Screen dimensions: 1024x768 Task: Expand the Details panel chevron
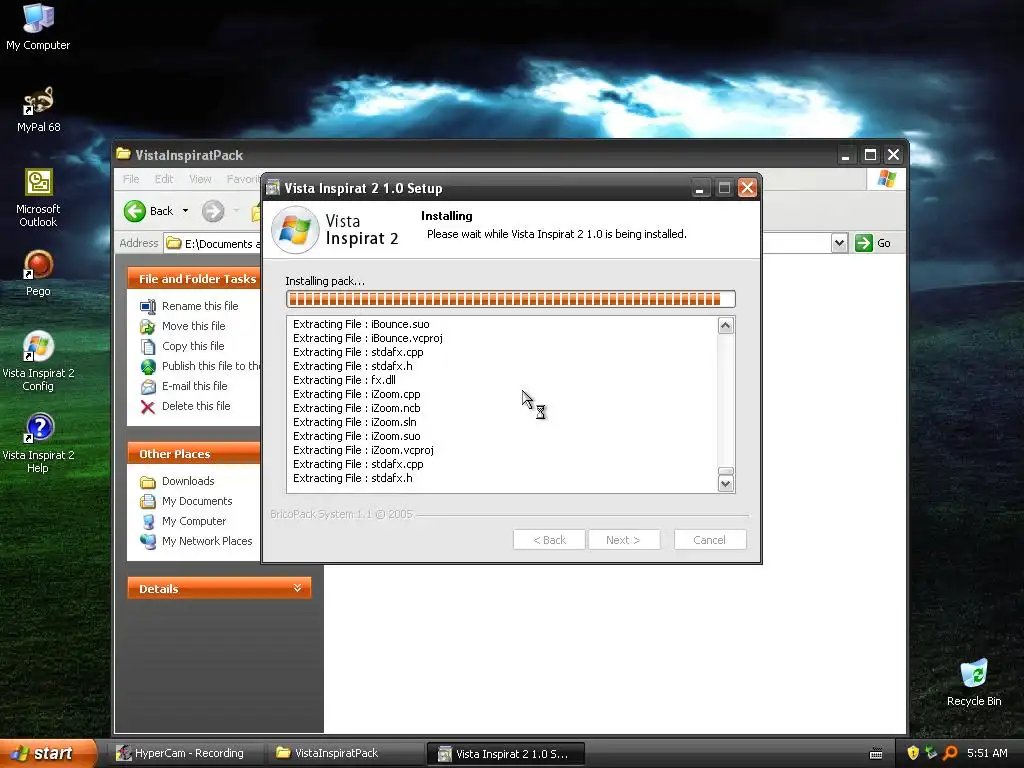pos(297,588)
